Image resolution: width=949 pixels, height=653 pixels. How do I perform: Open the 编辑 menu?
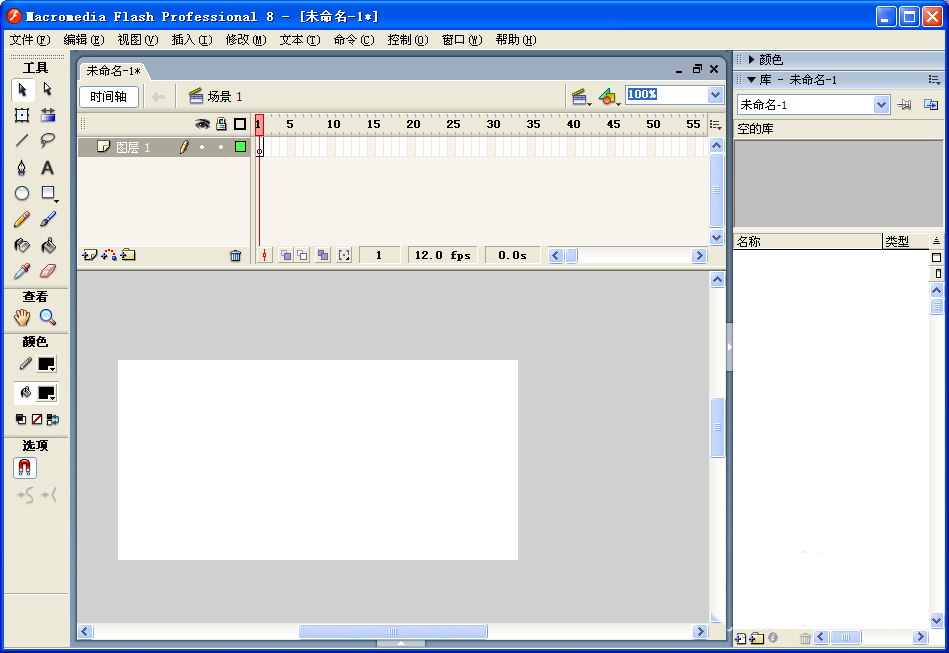(84, 40)
